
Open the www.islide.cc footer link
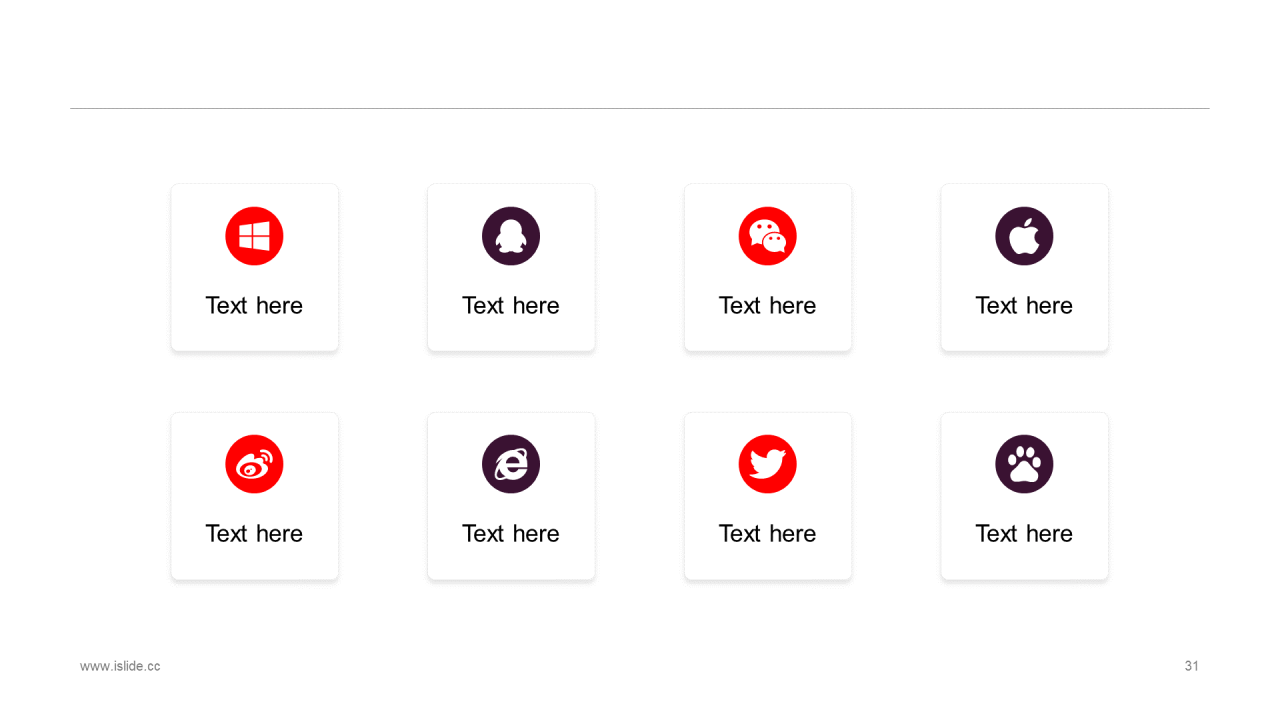pyautogui.click(x=120, y=666)
